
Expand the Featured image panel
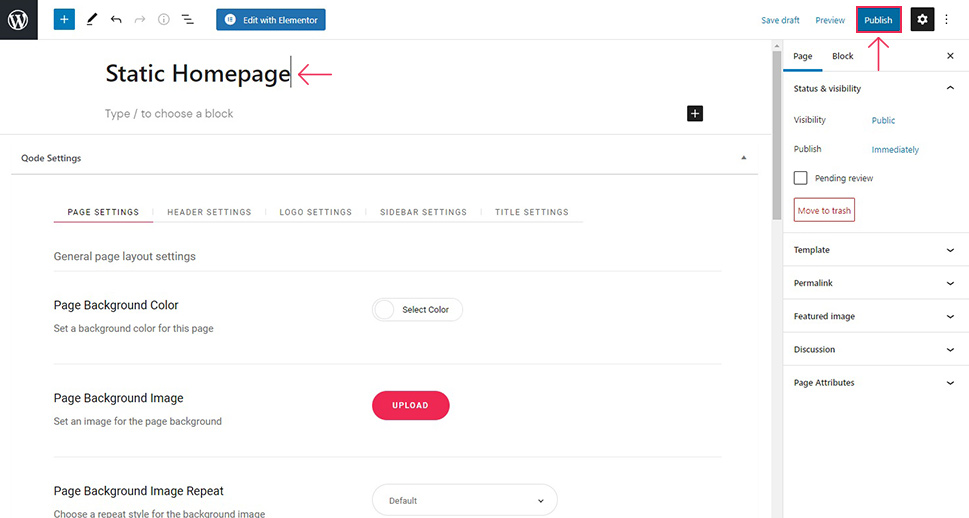click(875, 316)
